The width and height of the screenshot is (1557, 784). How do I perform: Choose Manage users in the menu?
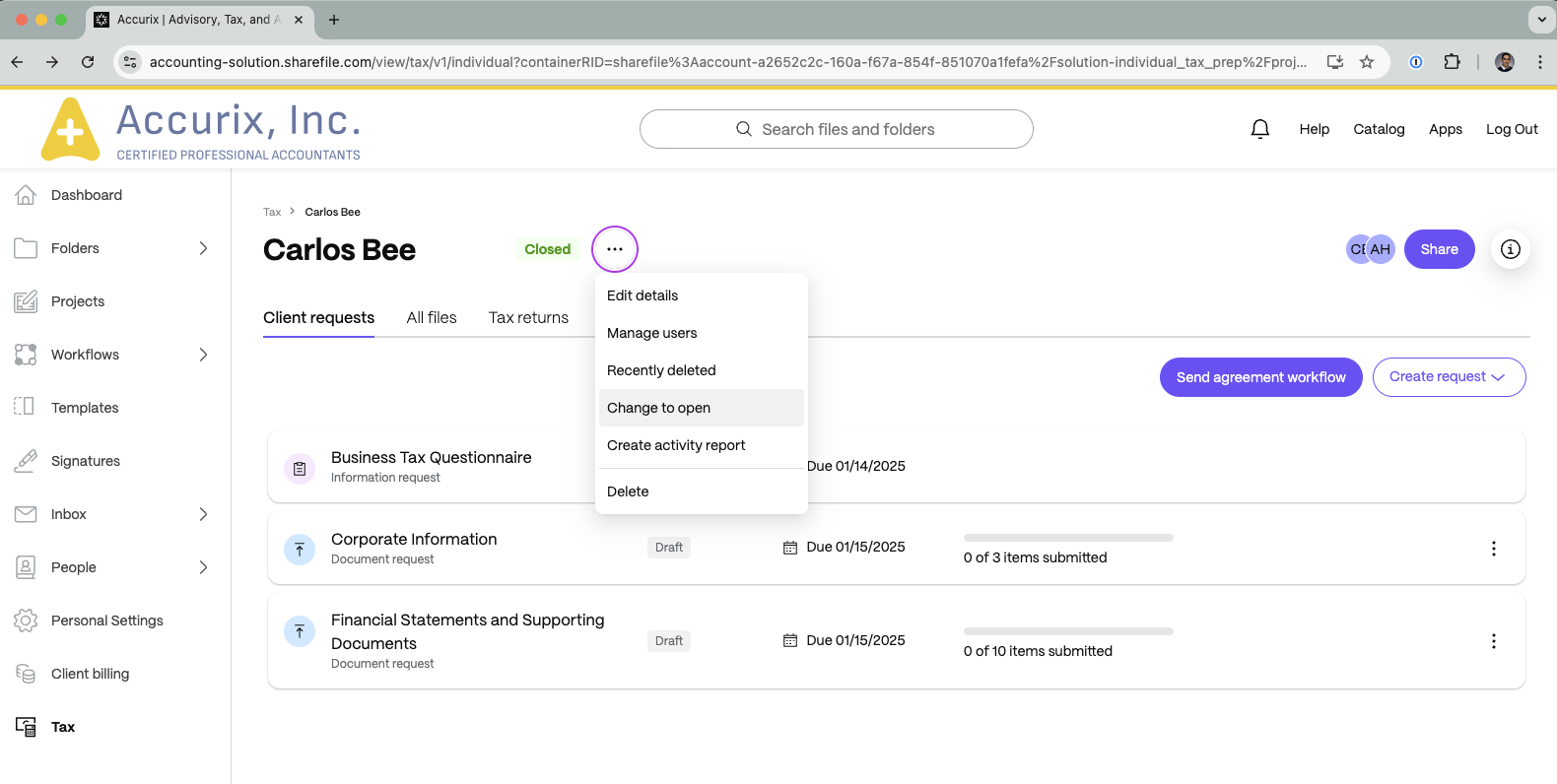(702, 333)
